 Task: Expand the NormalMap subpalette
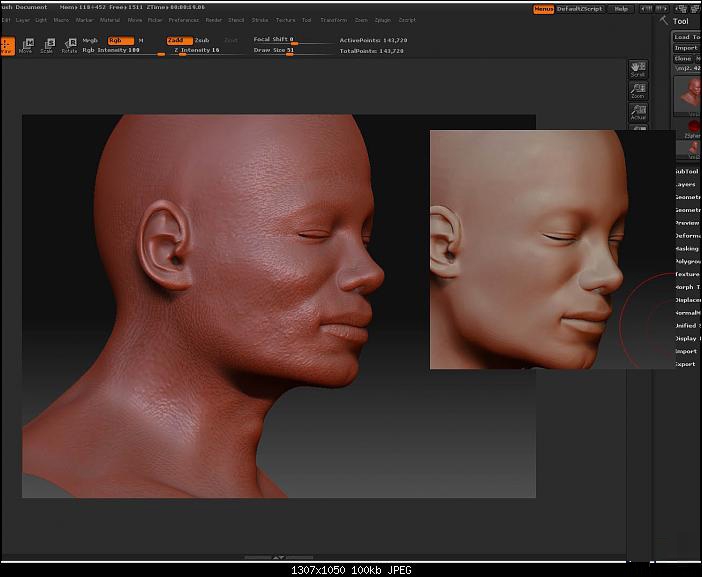687,313
